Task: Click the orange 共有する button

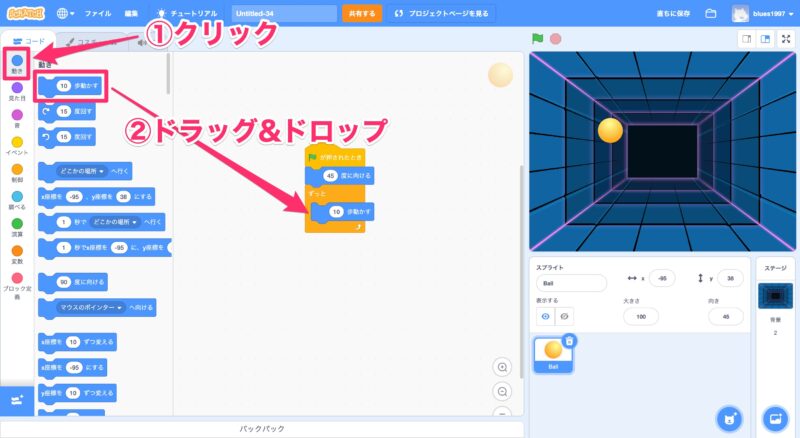Action: coord(361,13)
